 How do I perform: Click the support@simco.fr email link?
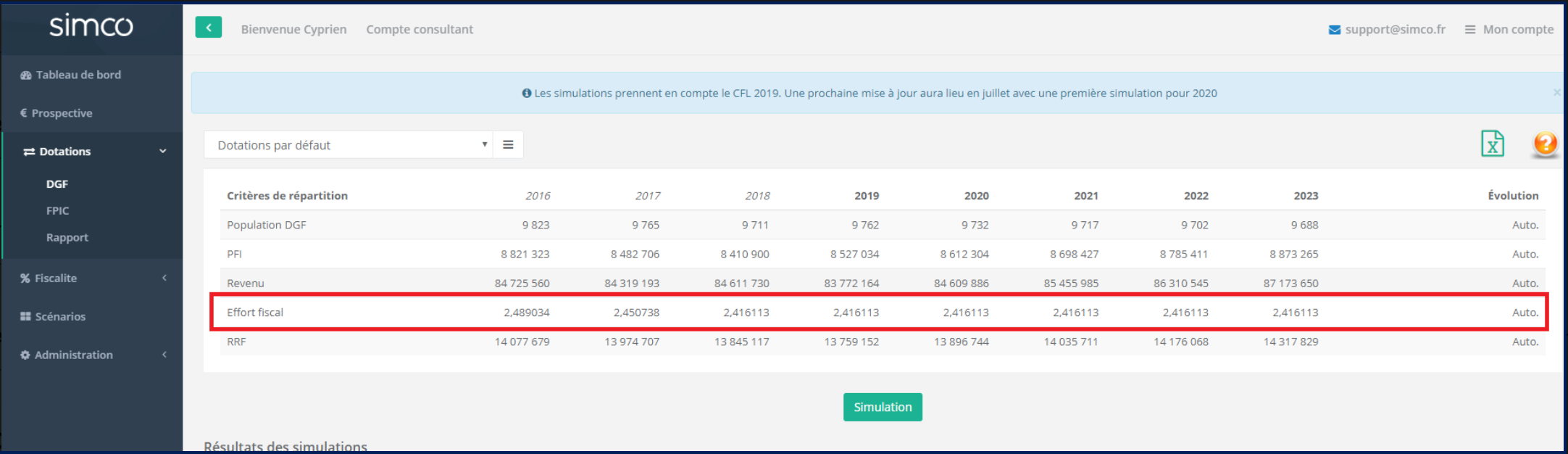(x=1395, y=30)
